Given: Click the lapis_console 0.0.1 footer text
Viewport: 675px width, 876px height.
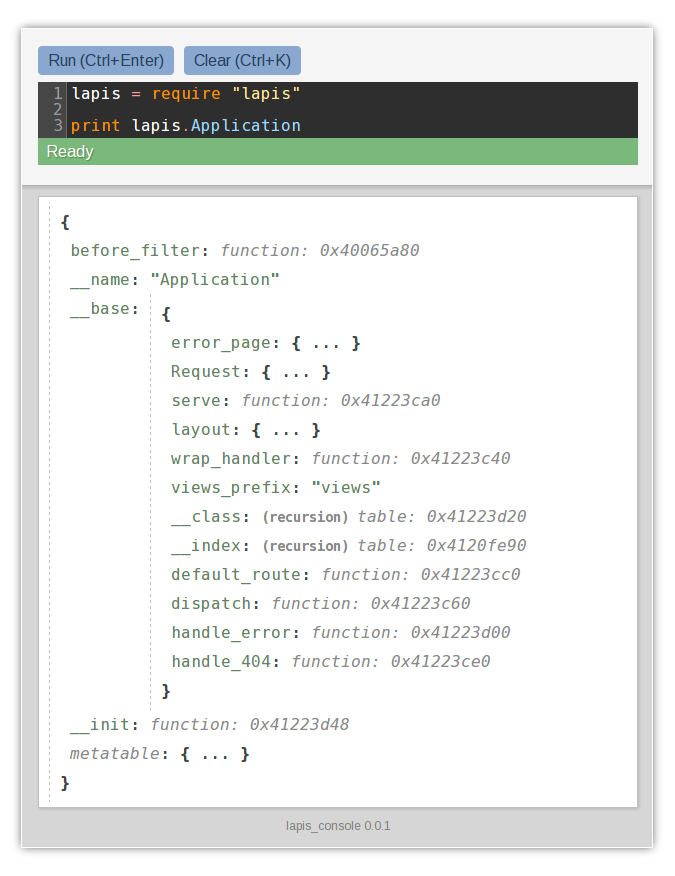Looking at the screenshot, I should 338,826.
